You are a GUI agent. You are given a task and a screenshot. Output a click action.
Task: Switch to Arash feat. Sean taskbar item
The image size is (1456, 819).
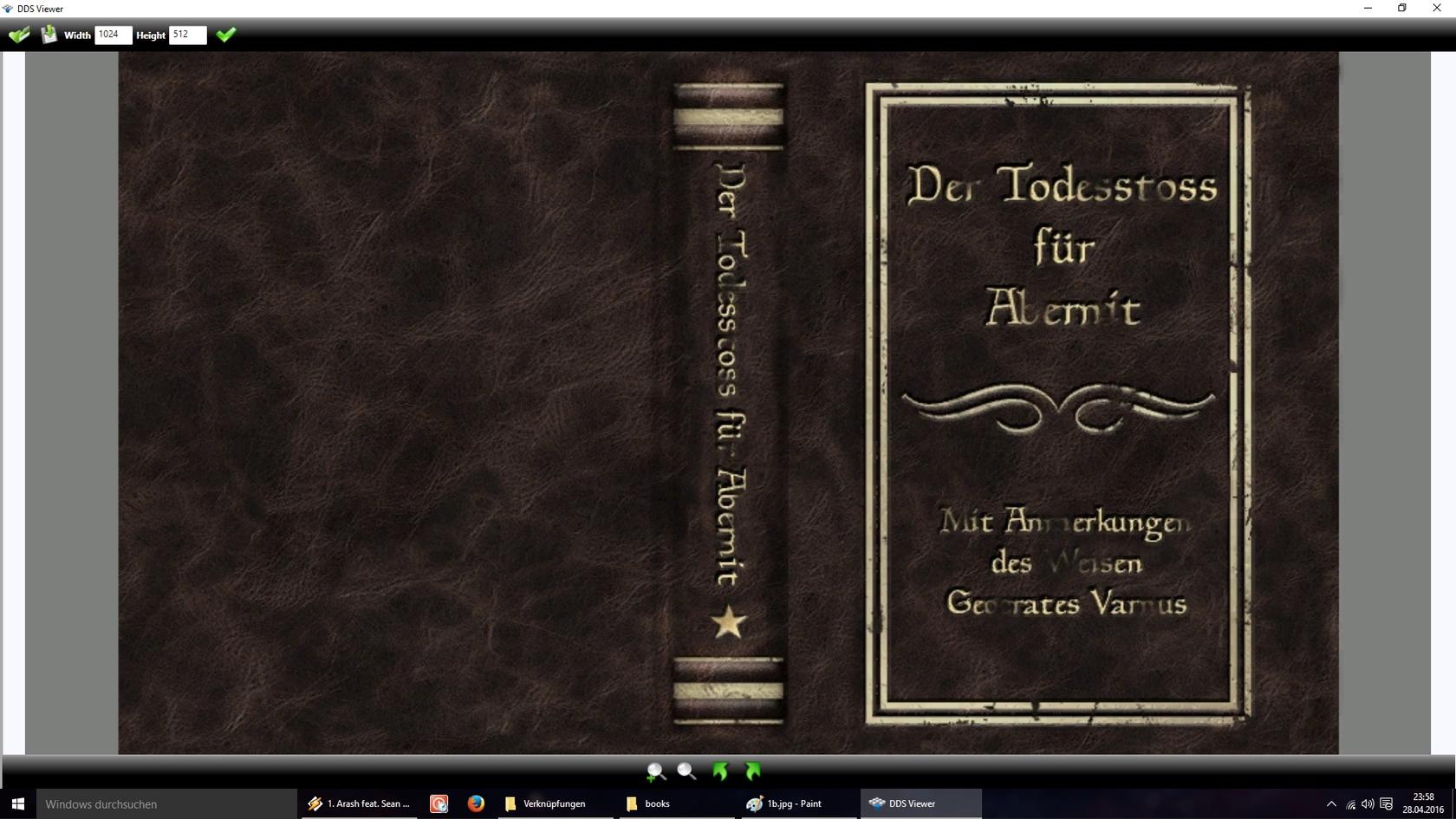coord(359,804)
